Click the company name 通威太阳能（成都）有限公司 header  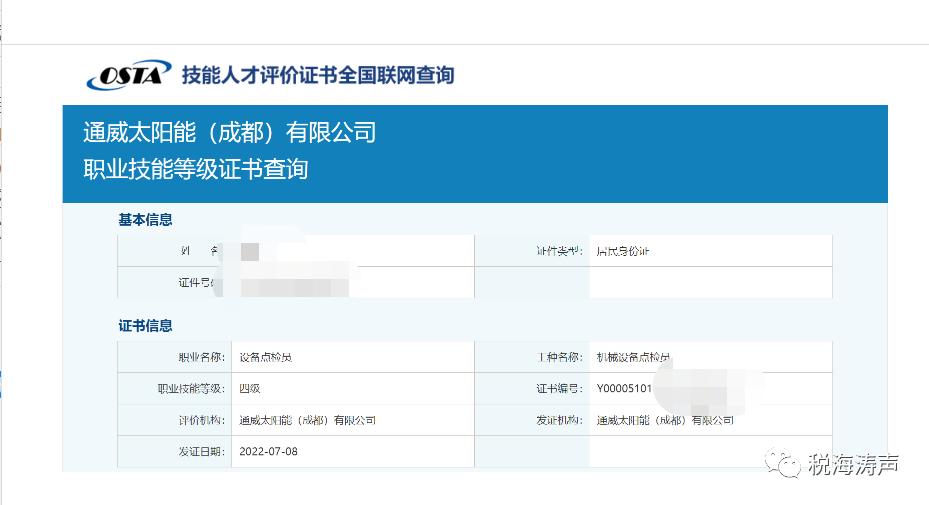[x=230, y=132]
